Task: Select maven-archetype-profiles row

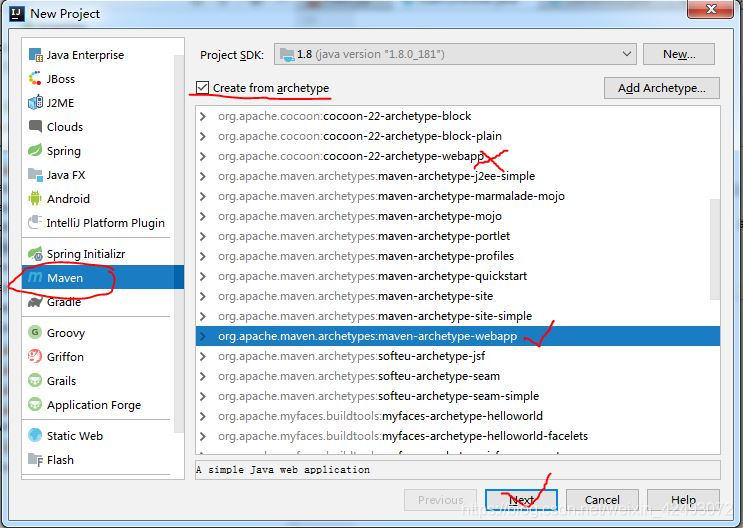Action: (458, 256)
